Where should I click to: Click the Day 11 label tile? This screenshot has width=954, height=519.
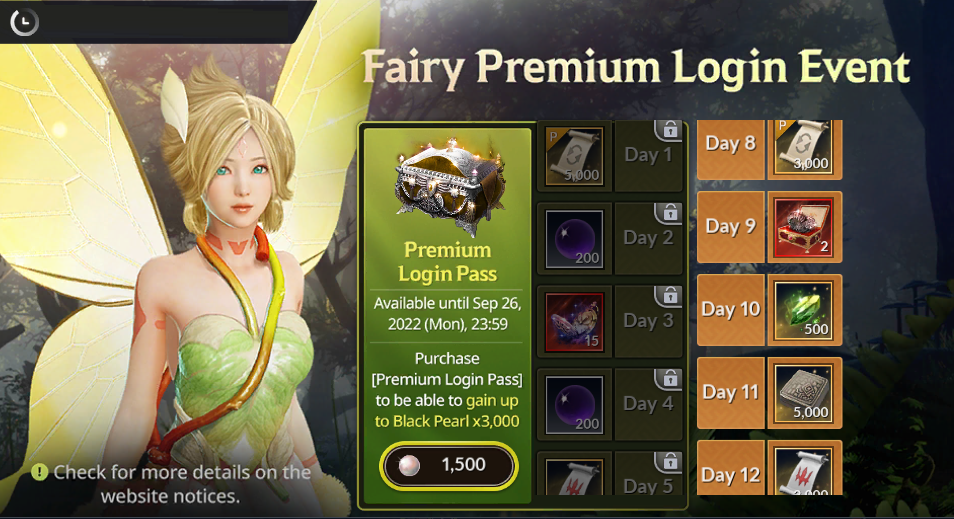click(x=731, y=393)
